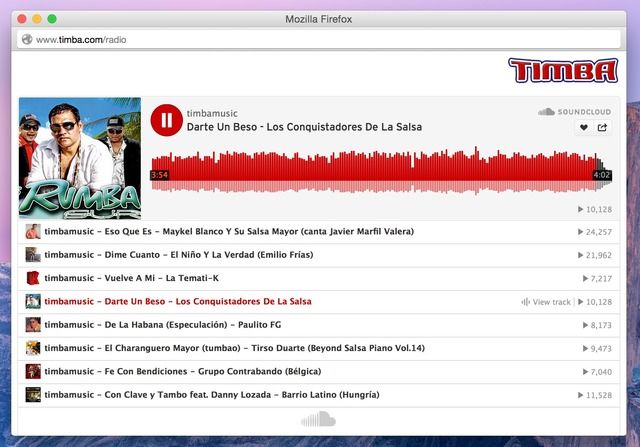640x447 pixels.
Task: Open the Darte Un Beso title in player
Action: [x=304, y=127]
